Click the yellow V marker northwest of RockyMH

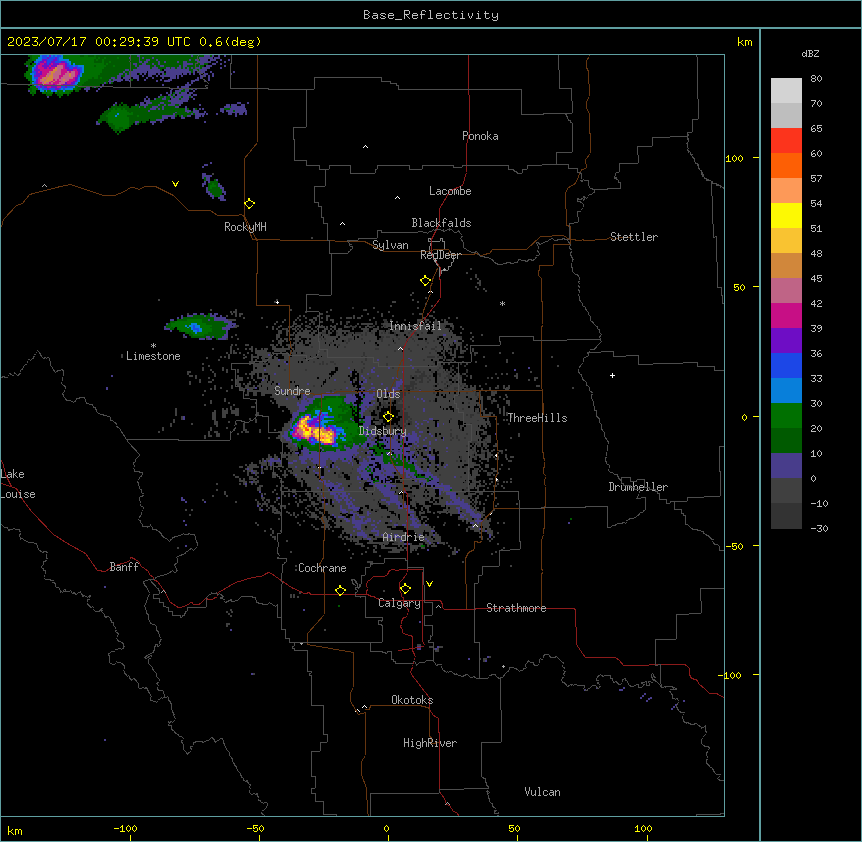pos(175,184)
